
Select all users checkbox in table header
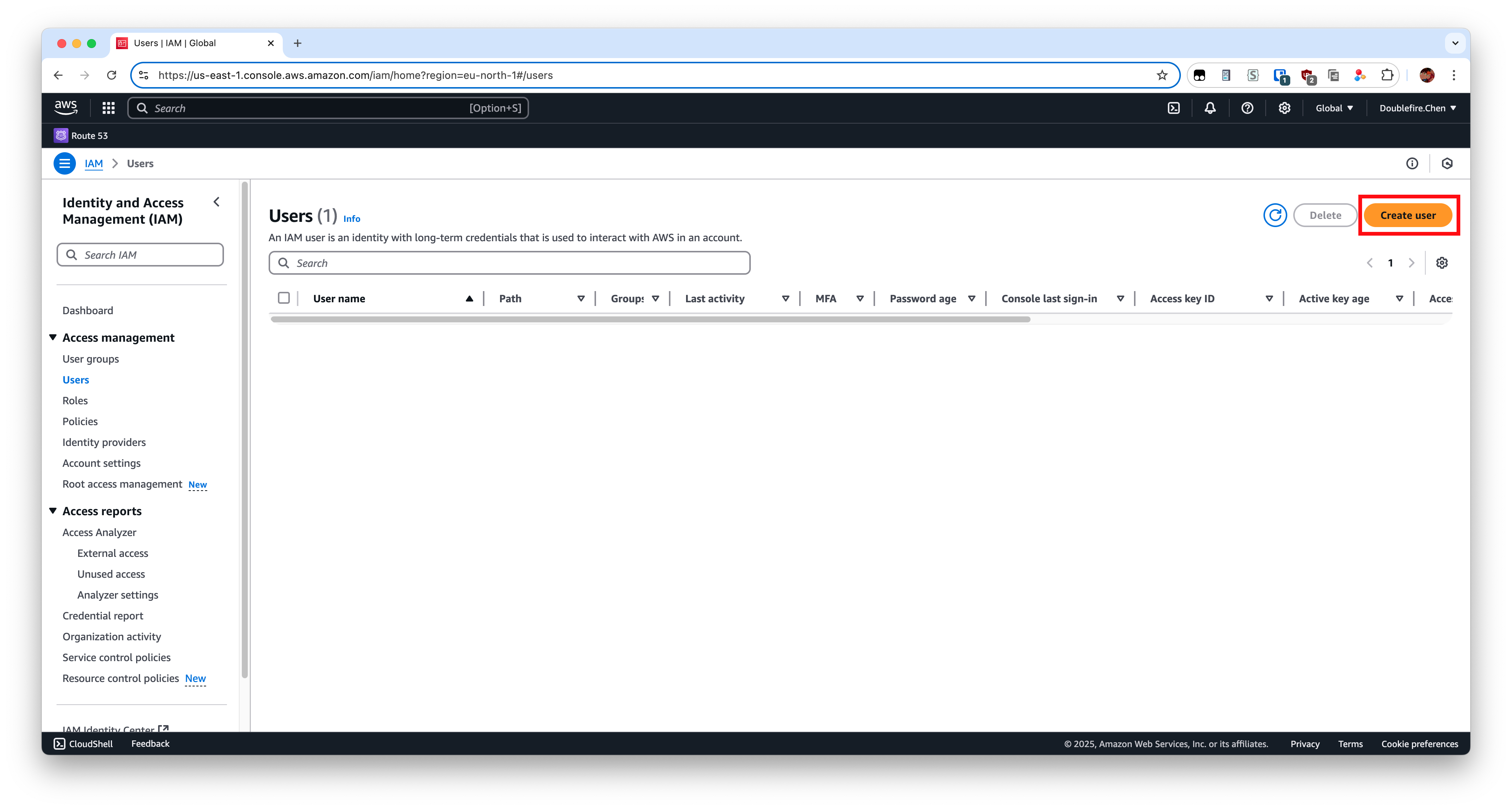[283, 299]
